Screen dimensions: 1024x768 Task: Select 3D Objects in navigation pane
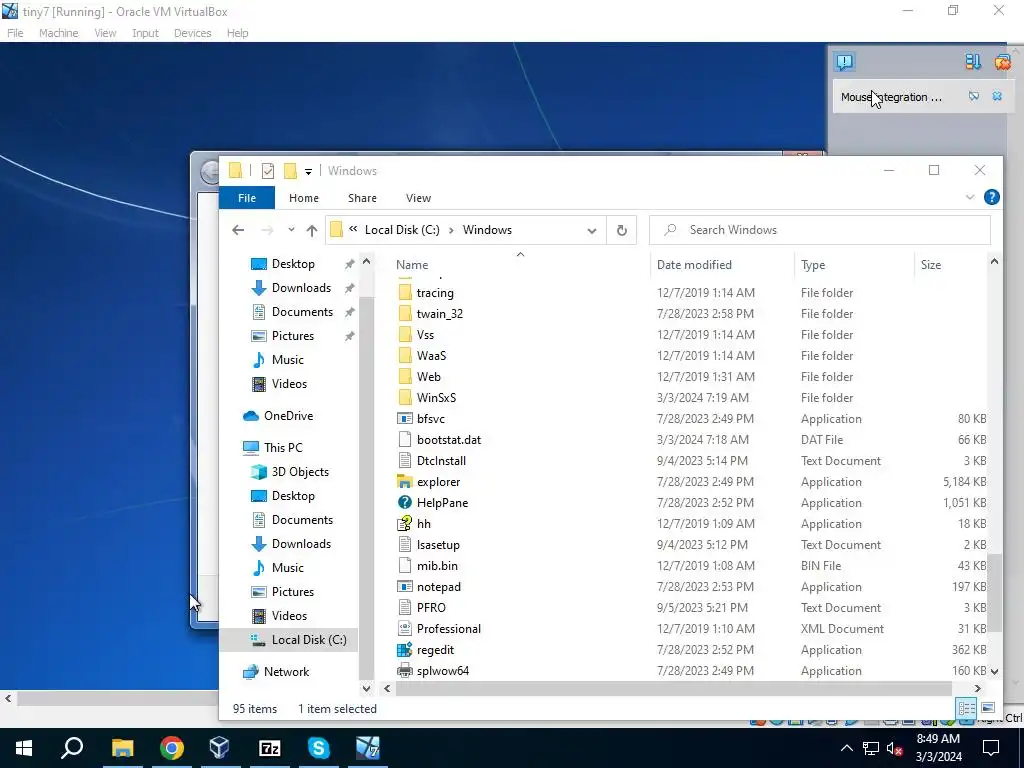pyautogui.click(x=300, y=472)
